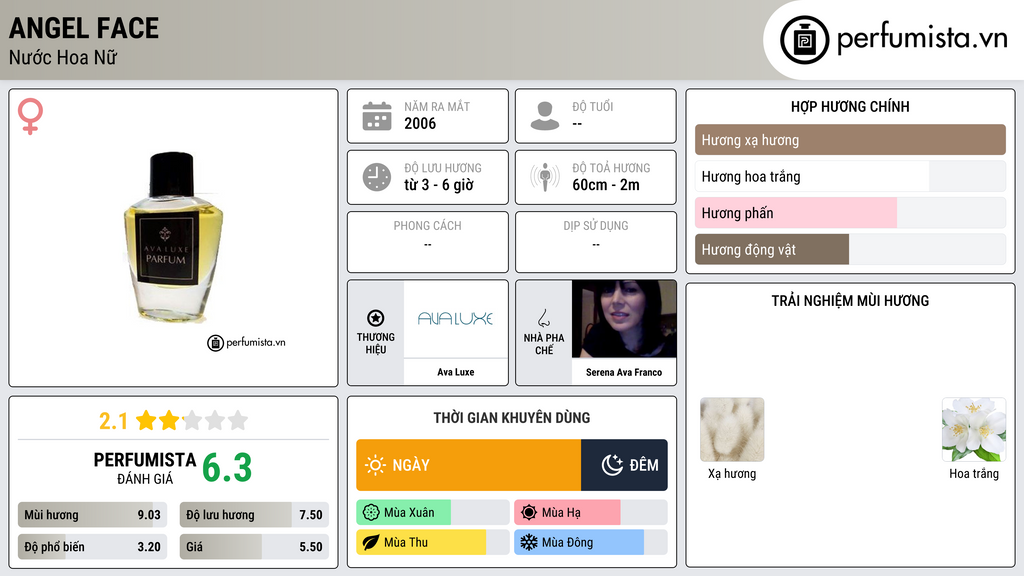Click the 'từ 3 - 6 giờ' longevity value
This screenshot has width=1024, height=576.
click(439, 185)
